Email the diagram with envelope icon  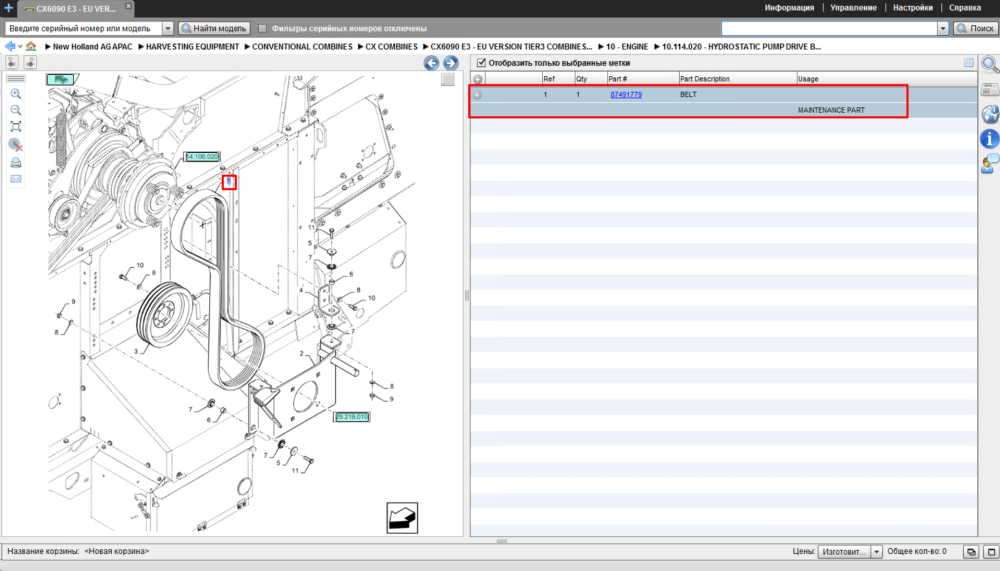[15, 179]
